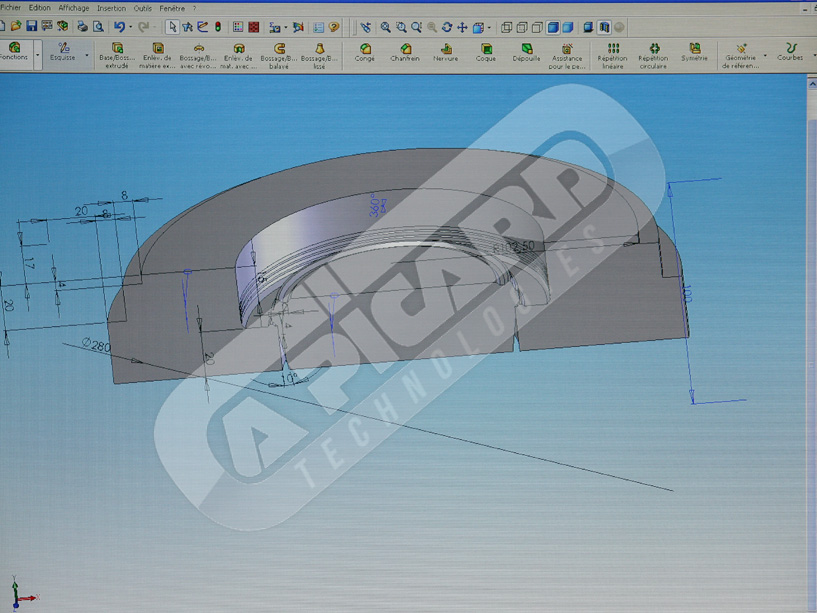817x613 pixels.
Task: Open Assistance pour le perçage
Action: (x=567, y=56)
